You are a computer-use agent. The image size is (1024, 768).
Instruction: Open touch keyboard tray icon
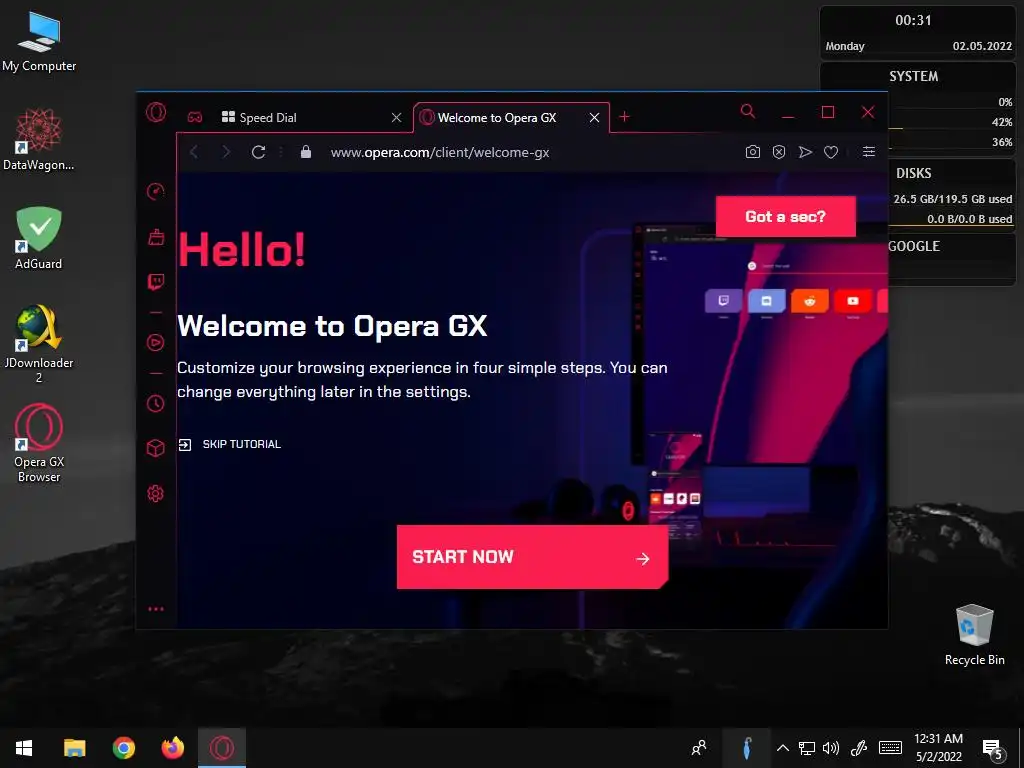[890, 748]
